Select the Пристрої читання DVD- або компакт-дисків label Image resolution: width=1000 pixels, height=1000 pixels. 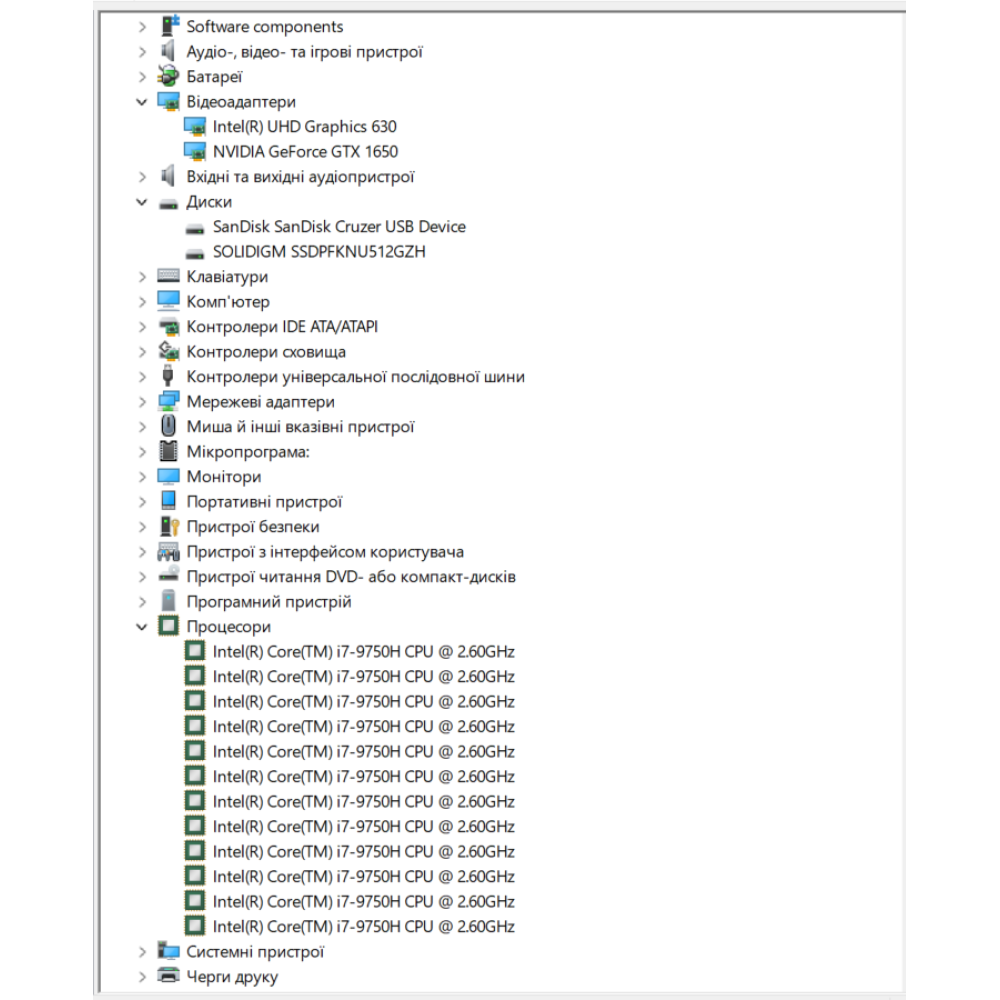[351, 577]
